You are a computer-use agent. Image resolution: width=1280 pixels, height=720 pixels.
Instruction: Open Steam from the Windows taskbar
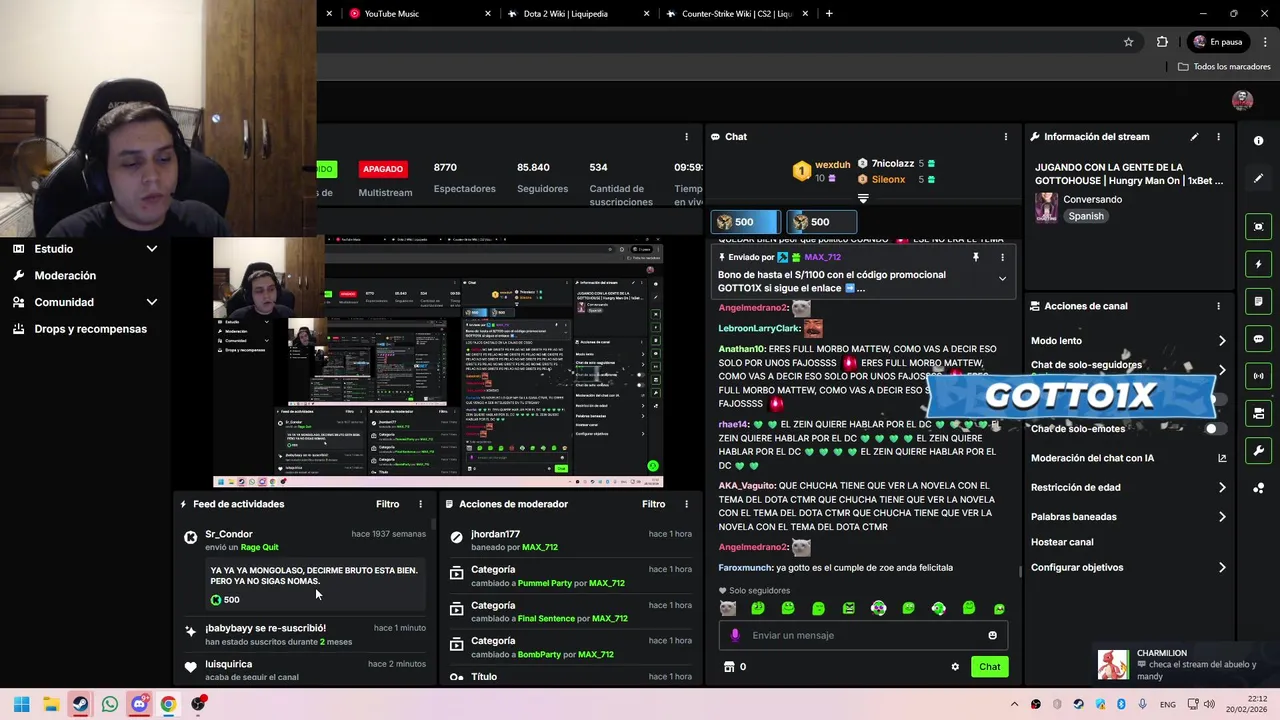coord(80,704)
